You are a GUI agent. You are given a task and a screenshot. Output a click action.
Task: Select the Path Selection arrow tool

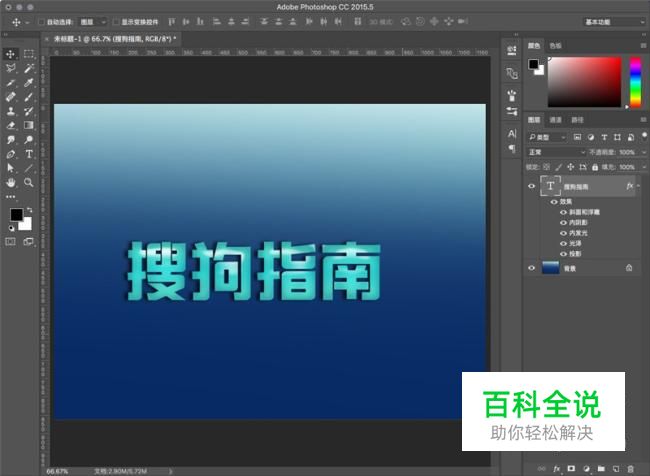click(11, 168)
